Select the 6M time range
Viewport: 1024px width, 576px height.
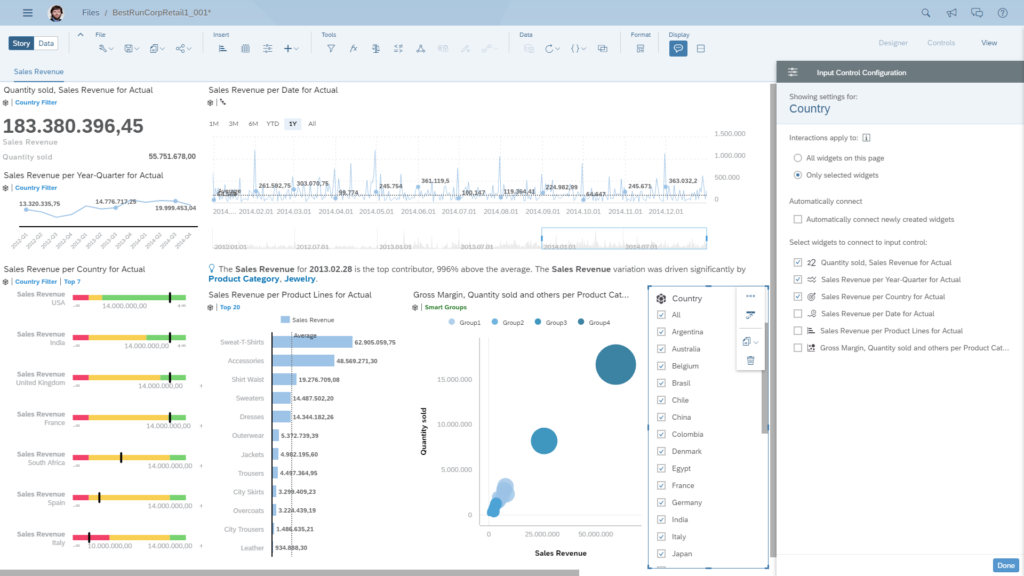(253, 123)
